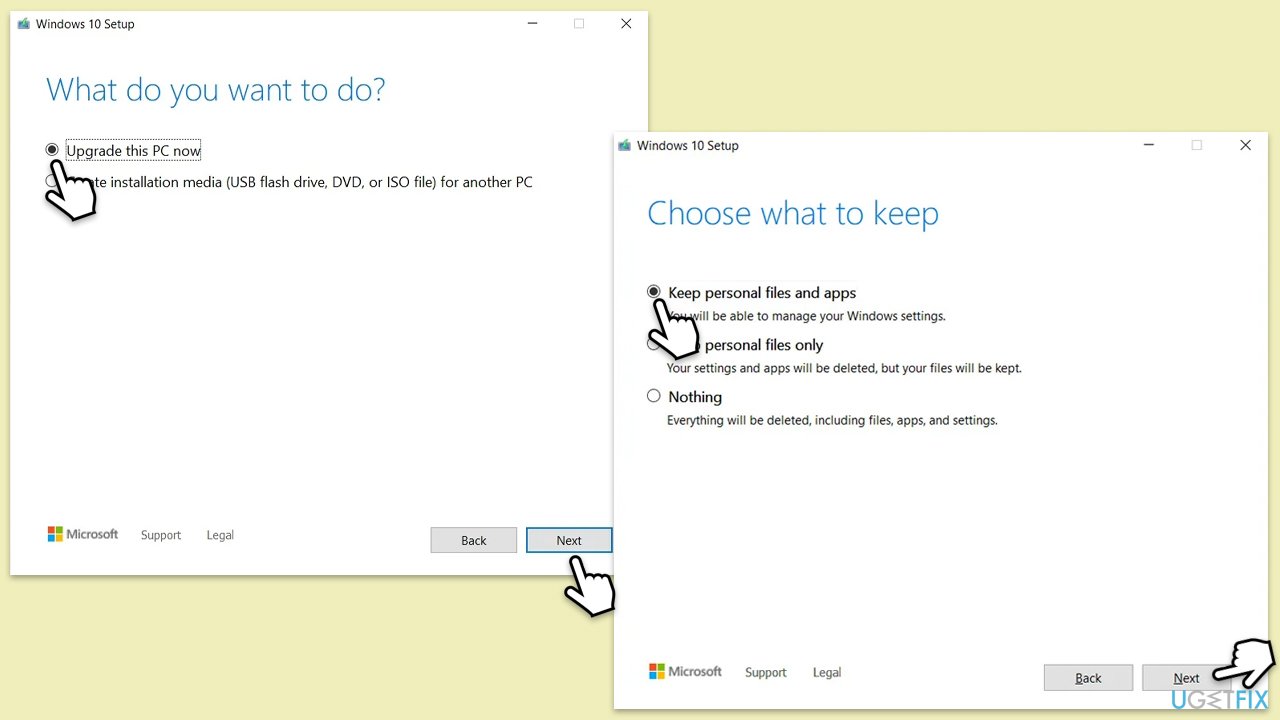Image resolution: width=1280 pixels, height=720 pixels.
Task: Click 'Everything will be deleted' description text
Action: [x=832, y=420]
